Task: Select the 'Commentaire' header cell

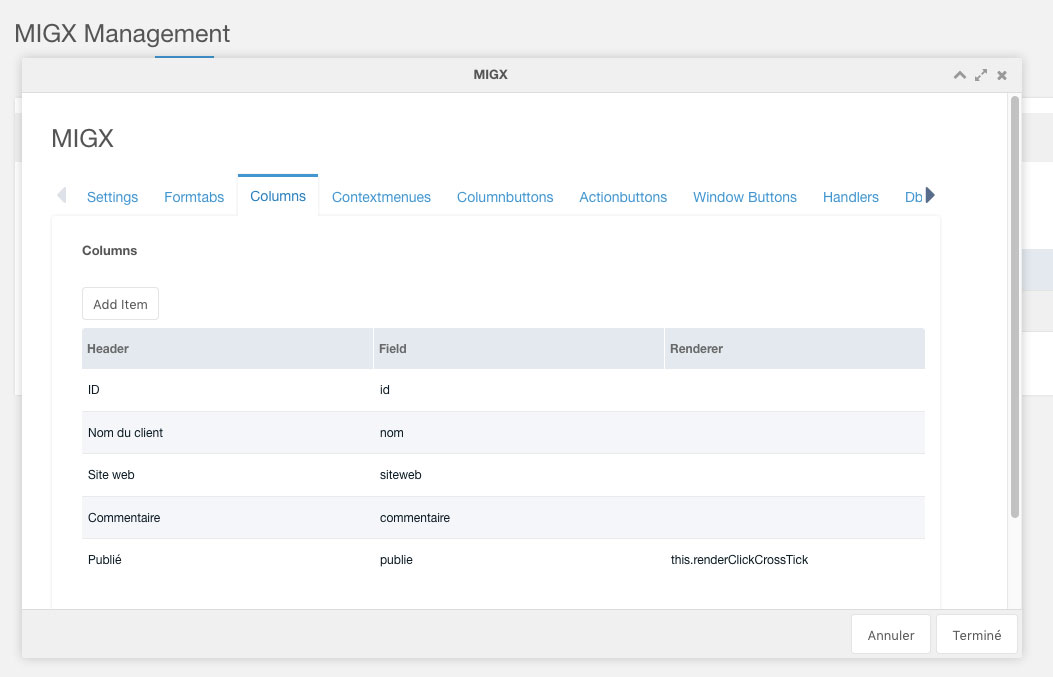Action: 227,518
